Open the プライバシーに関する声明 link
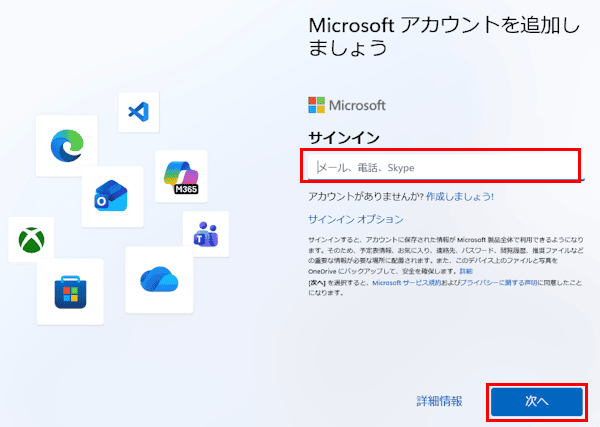Viewport: 600px width, 427px height. (499, 283)
